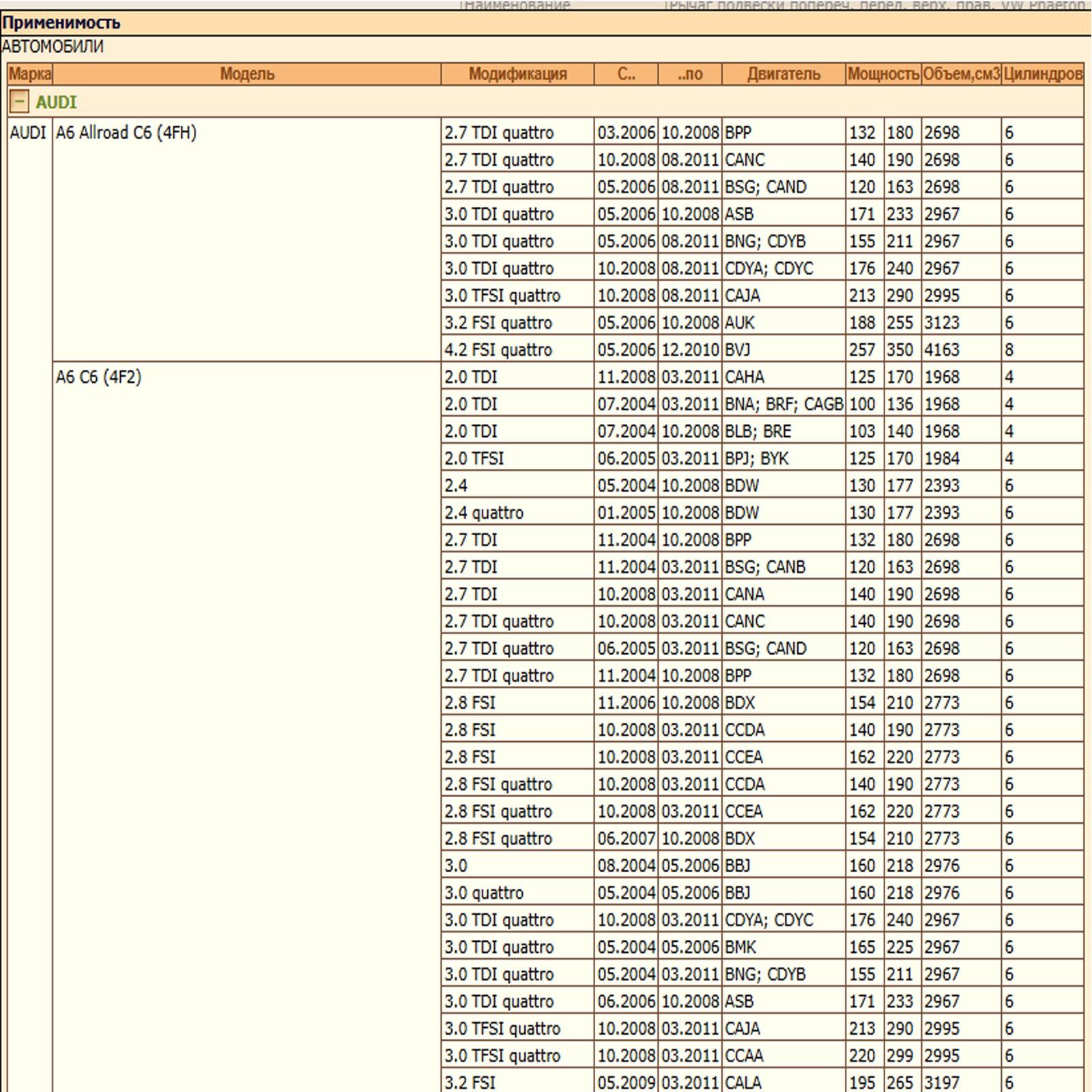
Task: Click the Применимость section title
Action: (61, 23)
